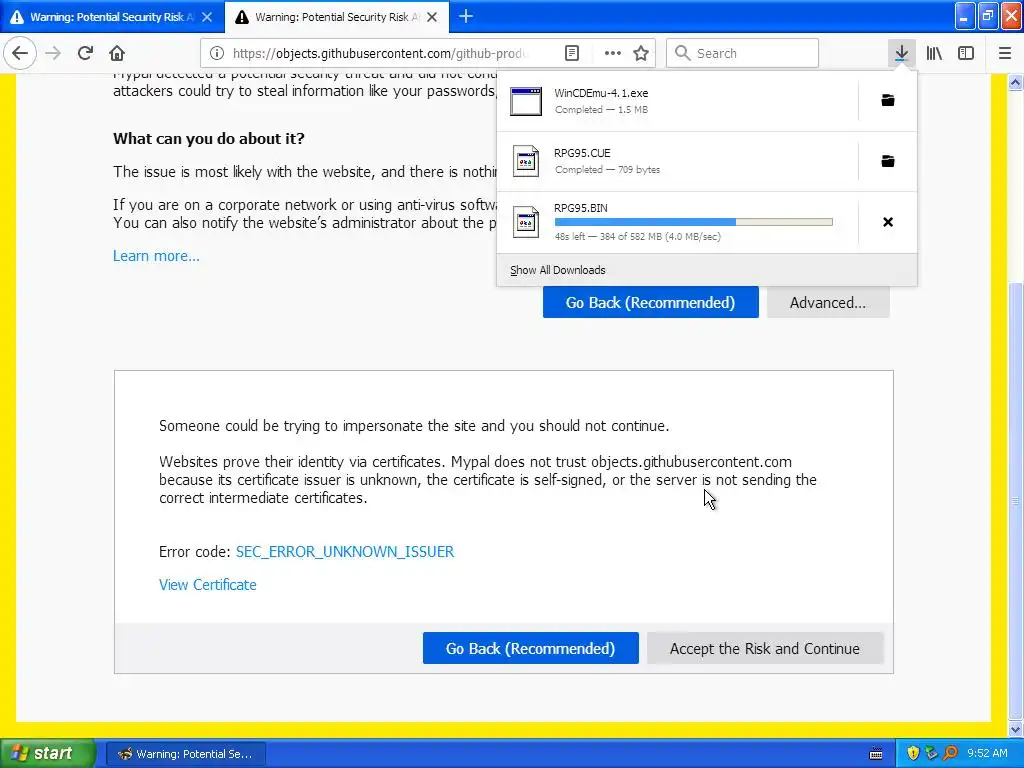Focus the Search input field
Image resolution: width=1024 pixels, height=768 pixels.
point(743,54)
